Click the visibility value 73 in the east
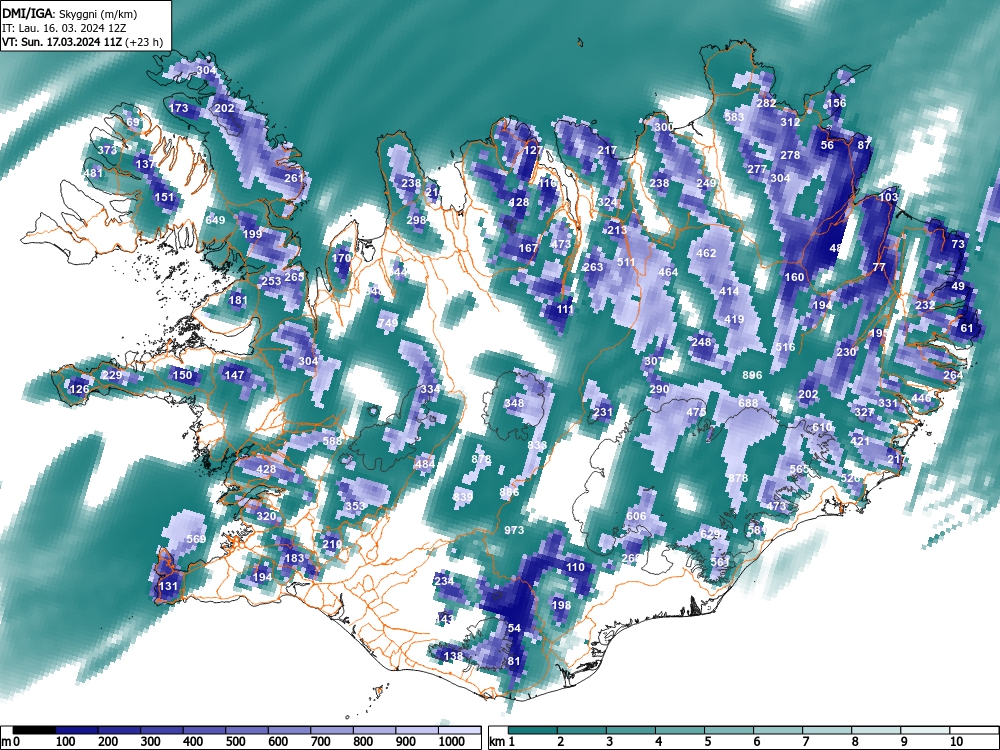The width and height of the screenshot is (1000, 750). click(x=958, y=244)
